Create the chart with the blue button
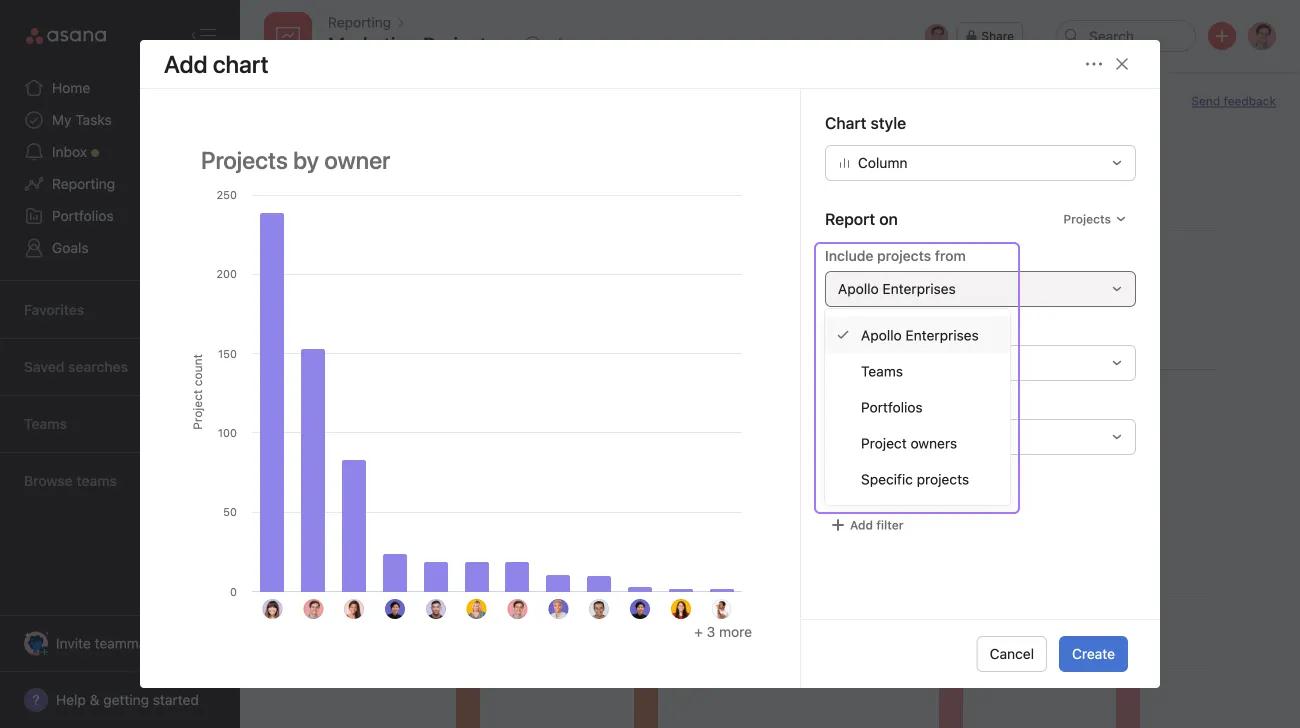1300x728 pixels. tap(1092, 653)
